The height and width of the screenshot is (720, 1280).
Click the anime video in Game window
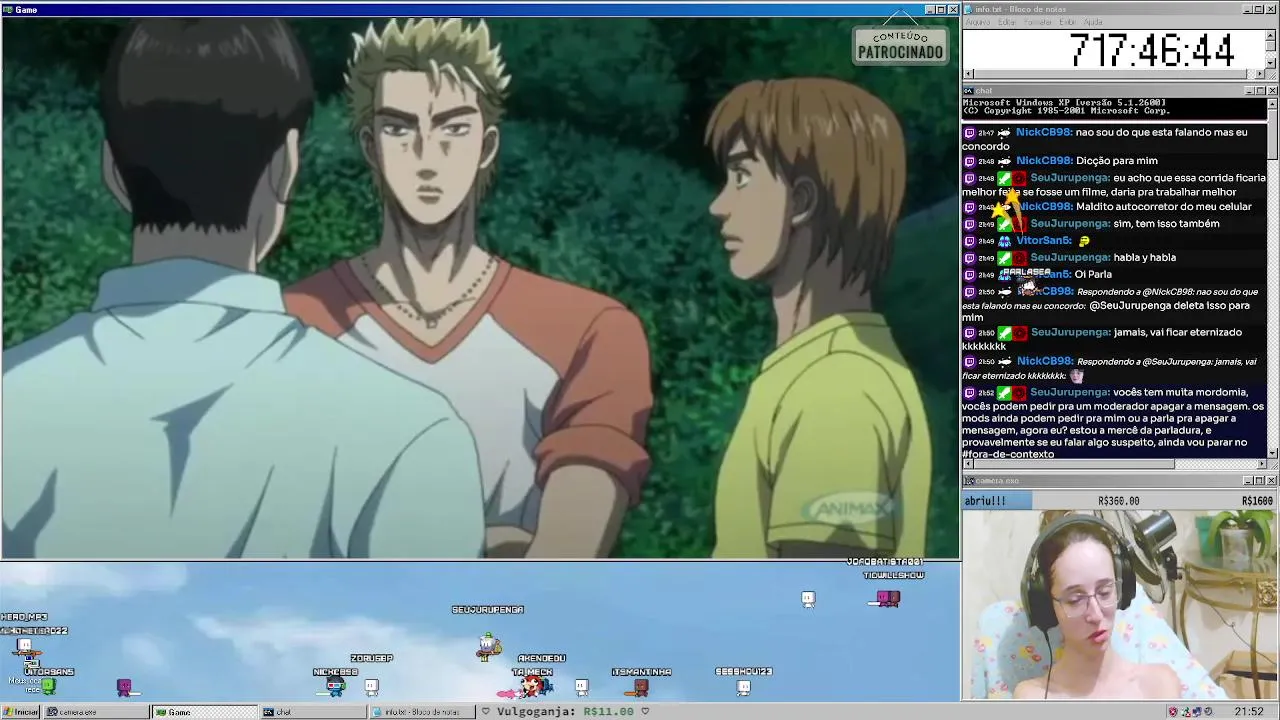click(480, 288)
